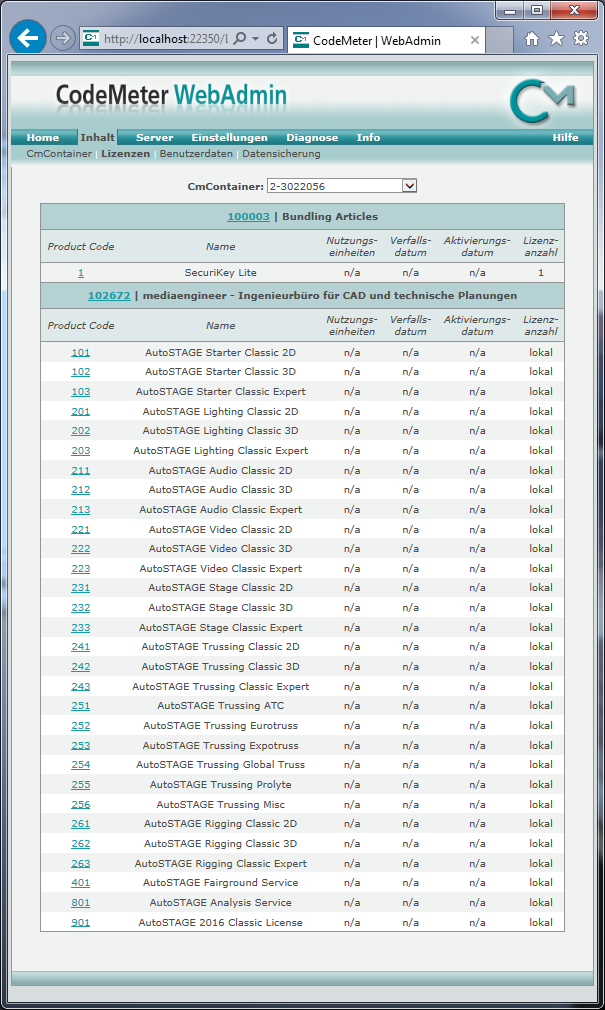The height and width of the screenshot is (1010, 605).
Task: Open product code 263 link
Action: coord(81,863)
